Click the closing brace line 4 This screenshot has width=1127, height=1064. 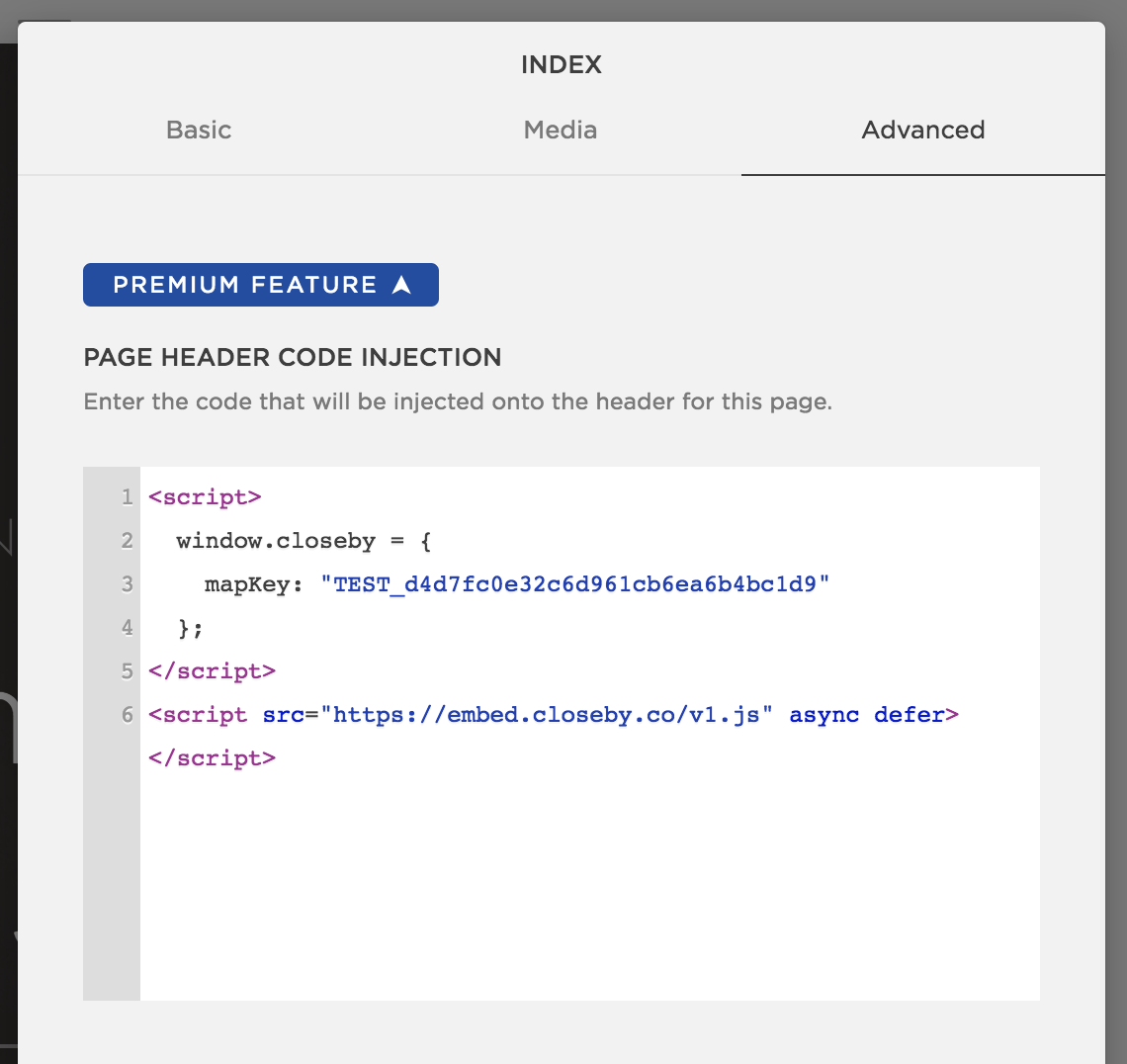(190, 628)
